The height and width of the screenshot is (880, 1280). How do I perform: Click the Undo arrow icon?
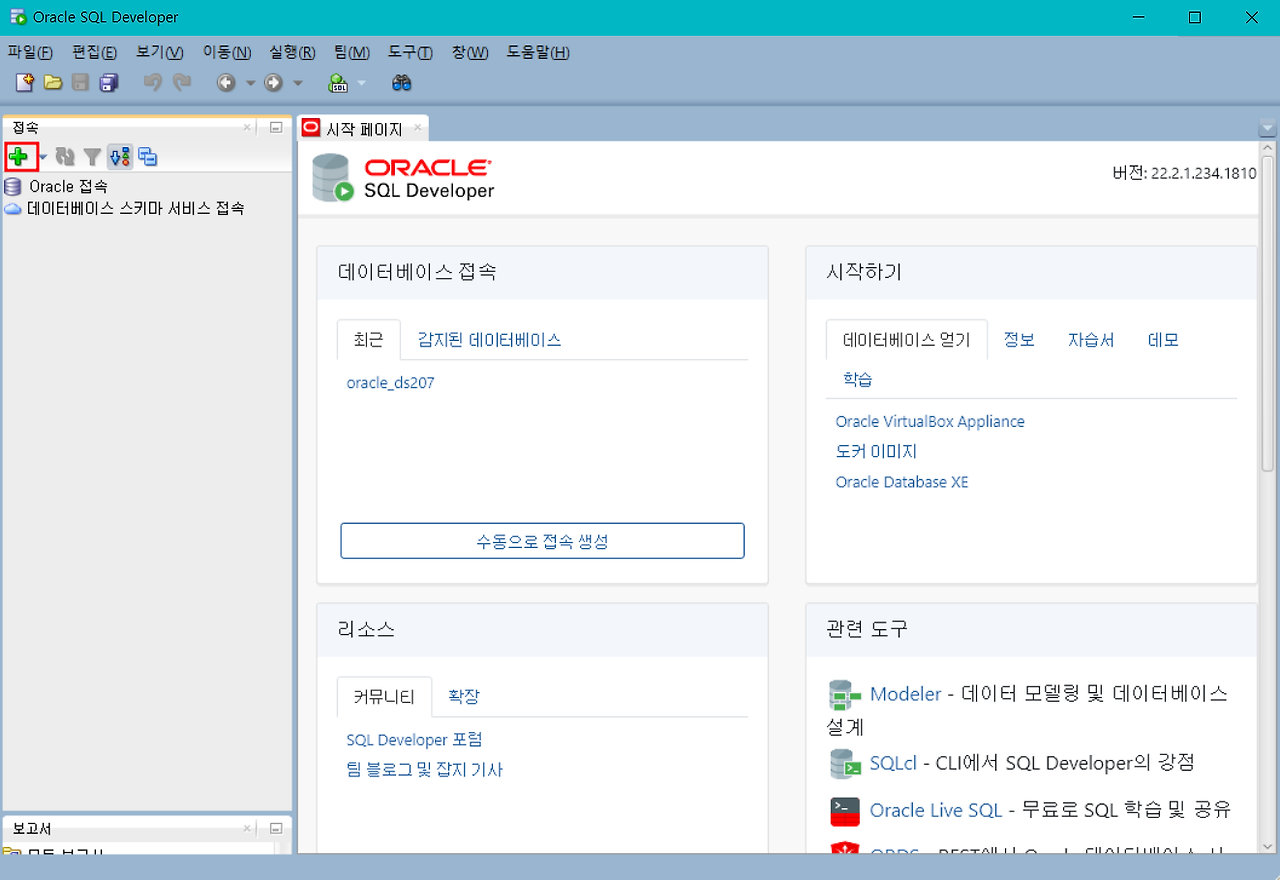[x=153, y=83]
